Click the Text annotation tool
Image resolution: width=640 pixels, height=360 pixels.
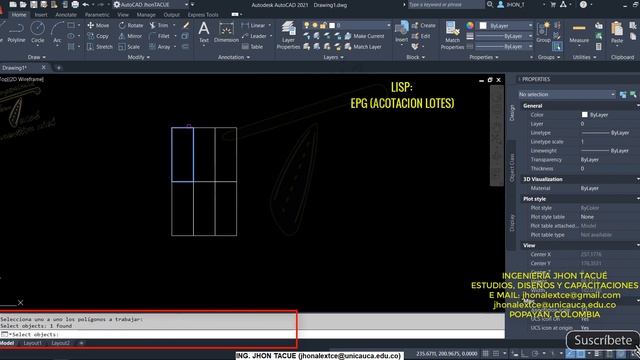pos(204,33)
